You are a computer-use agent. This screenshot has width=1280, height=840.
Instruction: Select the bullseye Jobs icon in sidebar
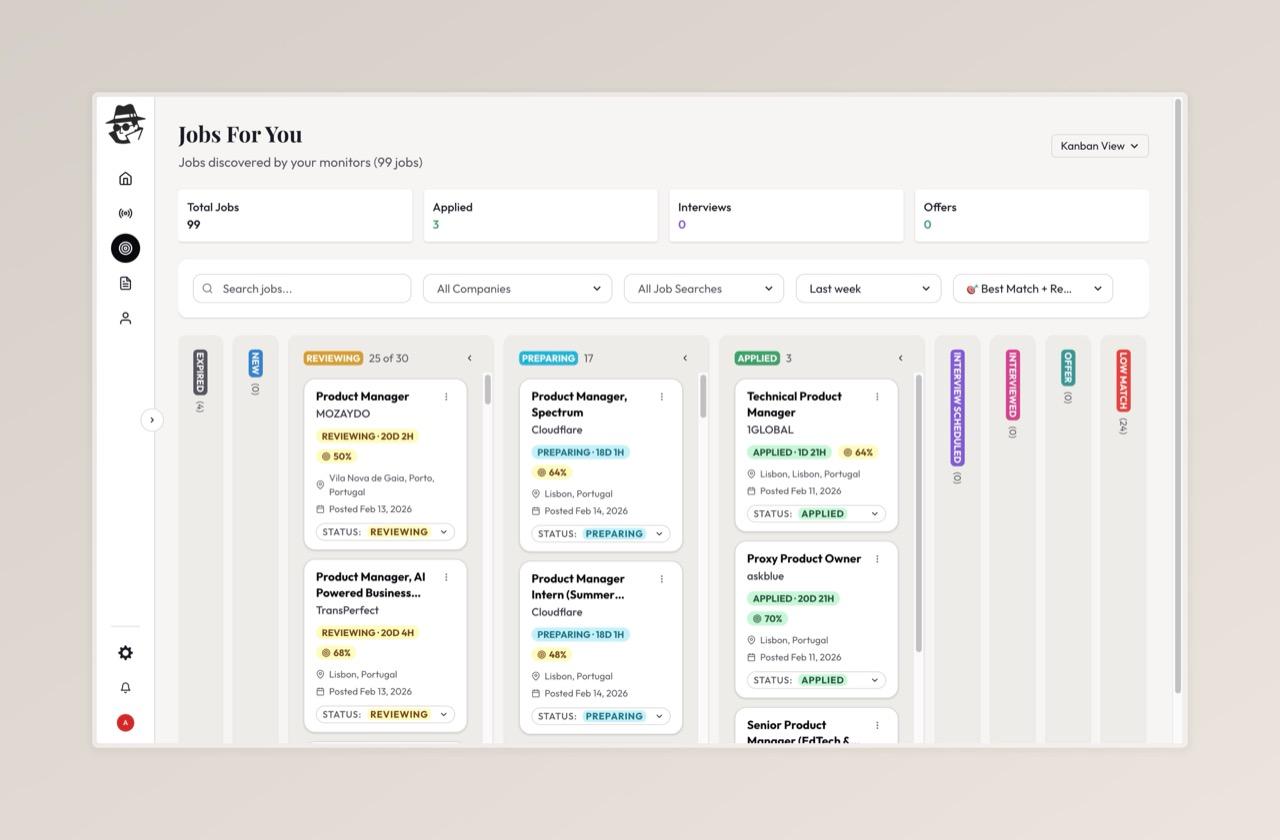click(125, 247)
